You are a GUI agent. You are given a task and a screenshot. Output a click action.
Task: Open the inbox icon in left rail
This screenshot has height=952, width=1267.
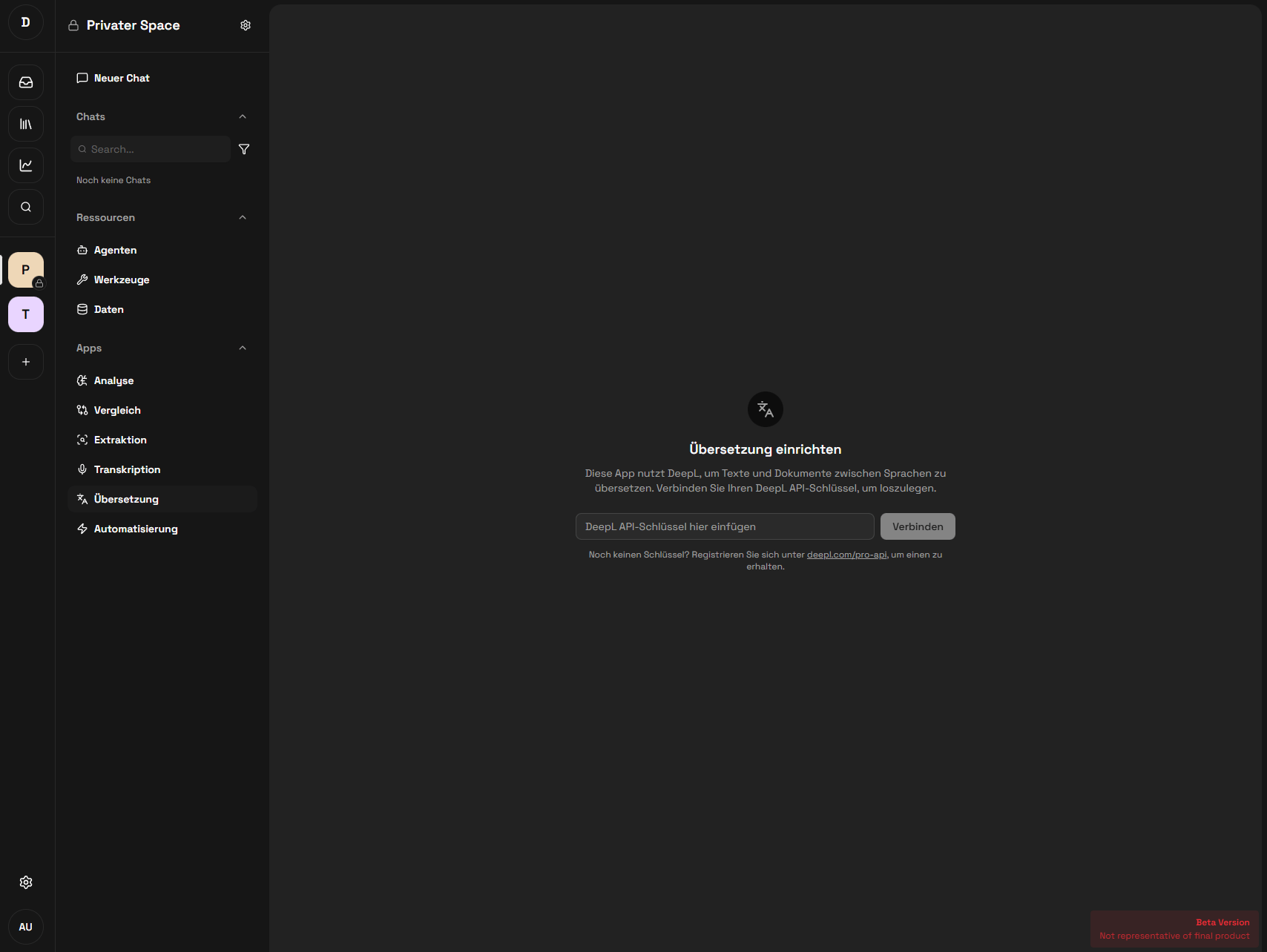(26, 82)
